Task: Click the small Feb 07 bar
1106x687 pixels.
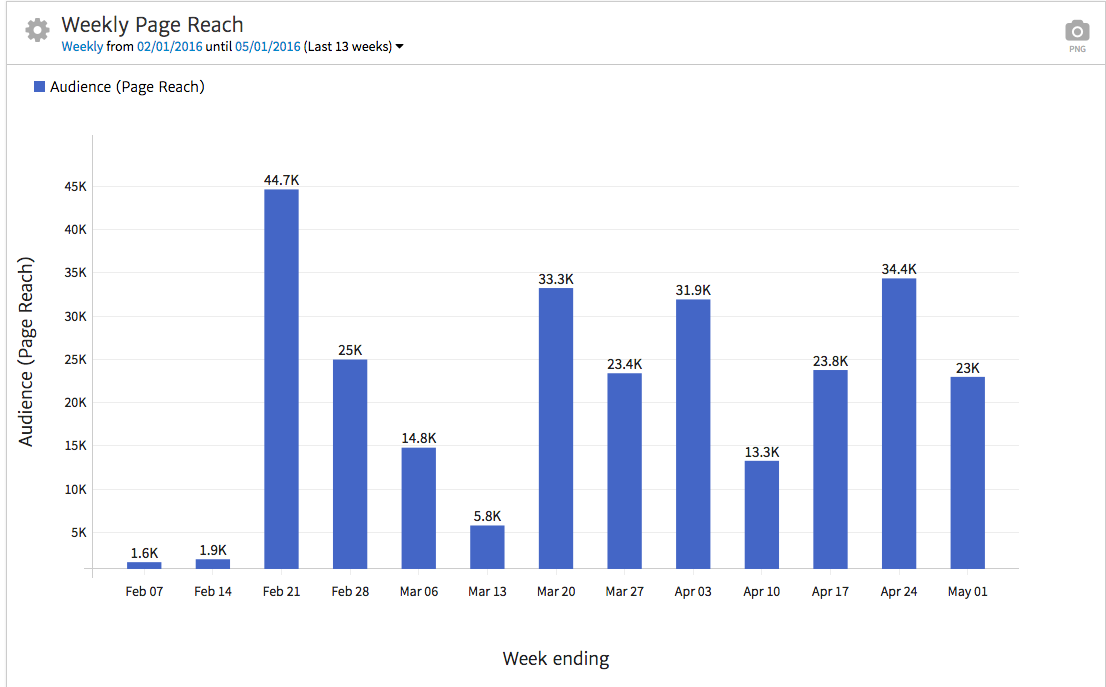Action: click(144, 565)
